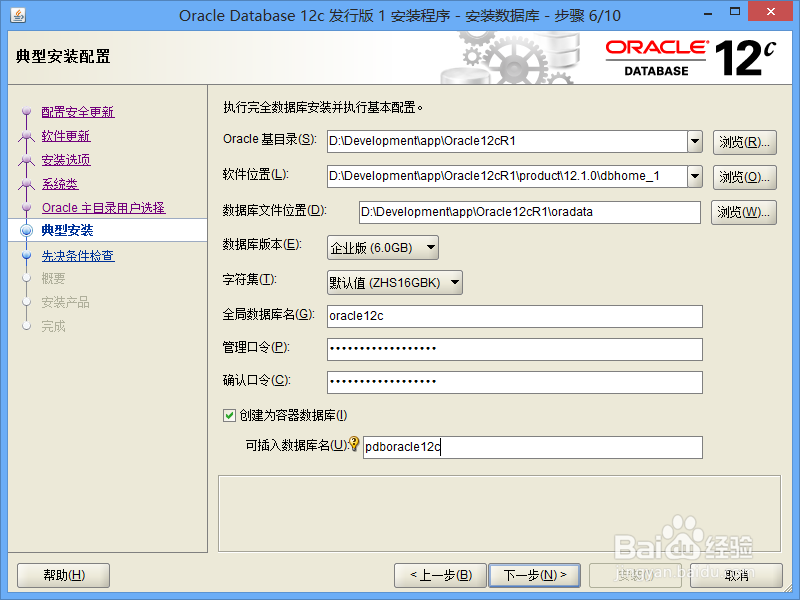The height and width of the screenshot is (600, 800).
Task: Expand the character set ZHS16GBK dropdown
Action: coord(394,283)
